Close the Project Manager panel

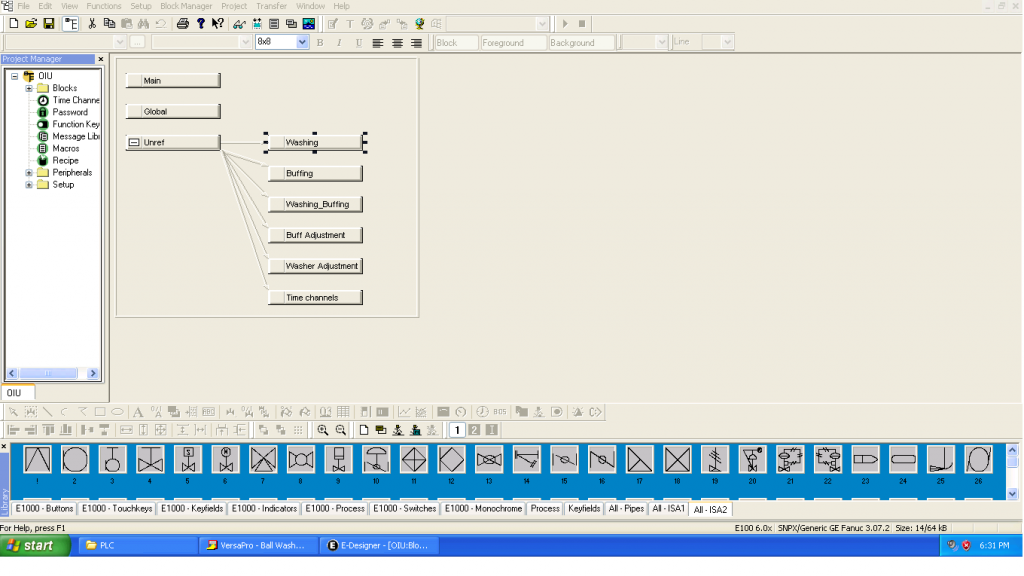click(x=101, y=59)
